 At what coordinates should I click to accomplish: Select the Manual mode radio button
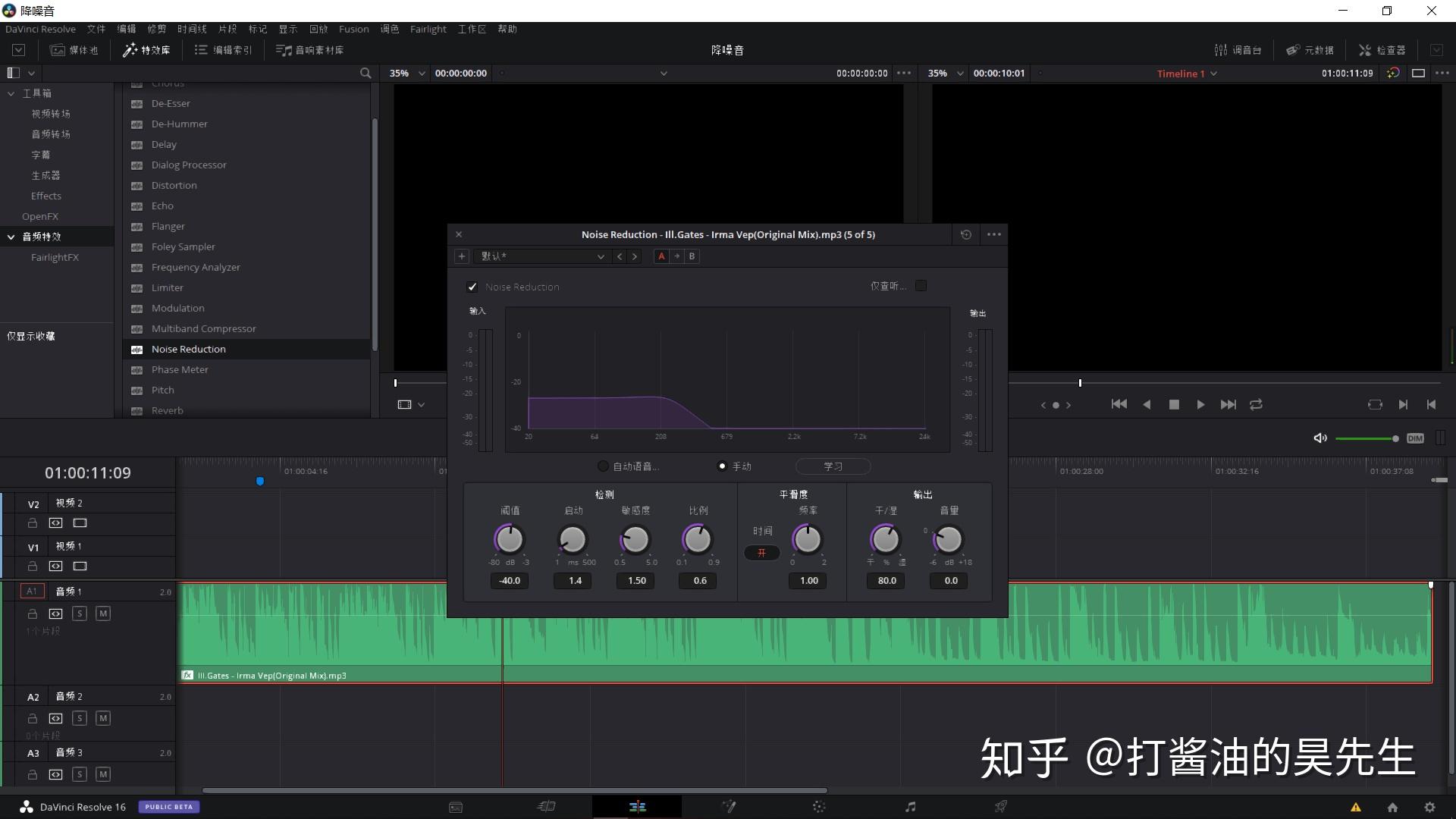(x=722, y=466)
